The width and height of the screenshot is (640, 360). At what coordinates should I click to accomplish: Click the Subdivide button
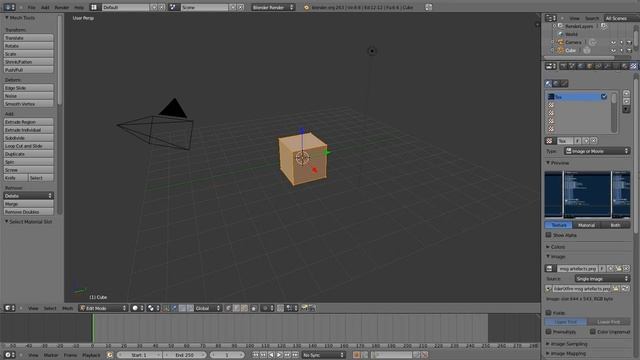click(x=29, y=138)
